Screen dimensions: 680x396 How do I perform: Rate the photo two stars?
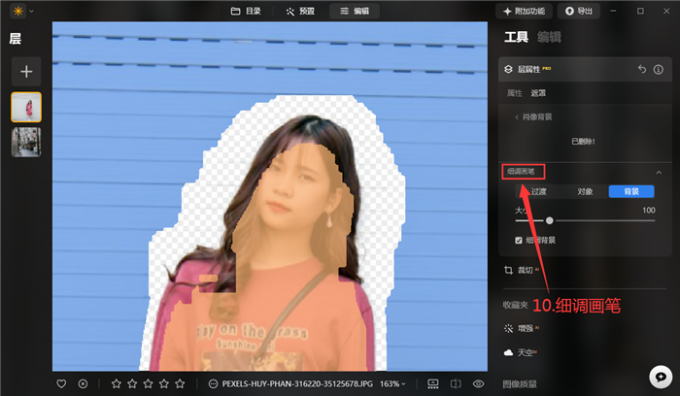pos(132,384)
